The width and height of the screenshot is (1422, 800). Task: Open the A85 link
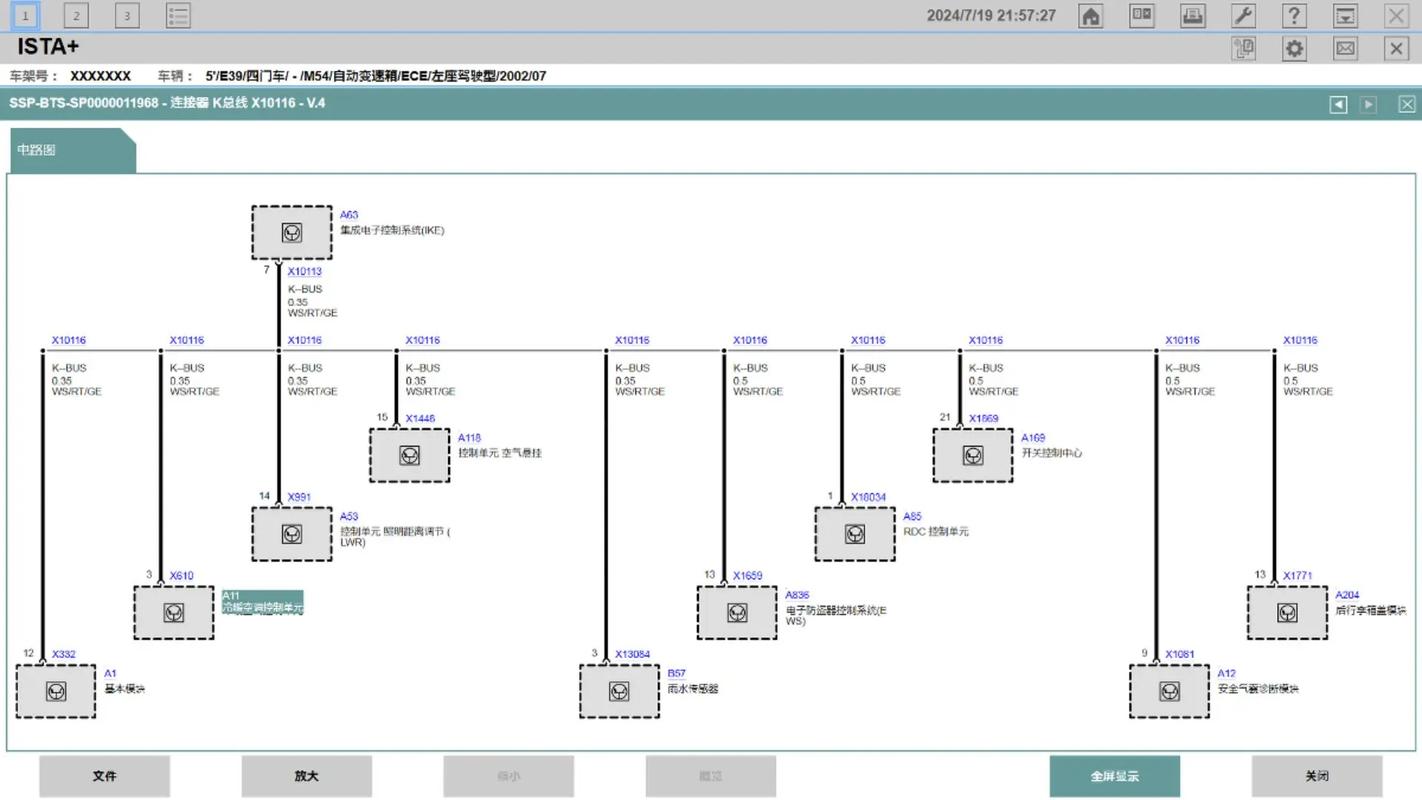(x=912, y=517)
